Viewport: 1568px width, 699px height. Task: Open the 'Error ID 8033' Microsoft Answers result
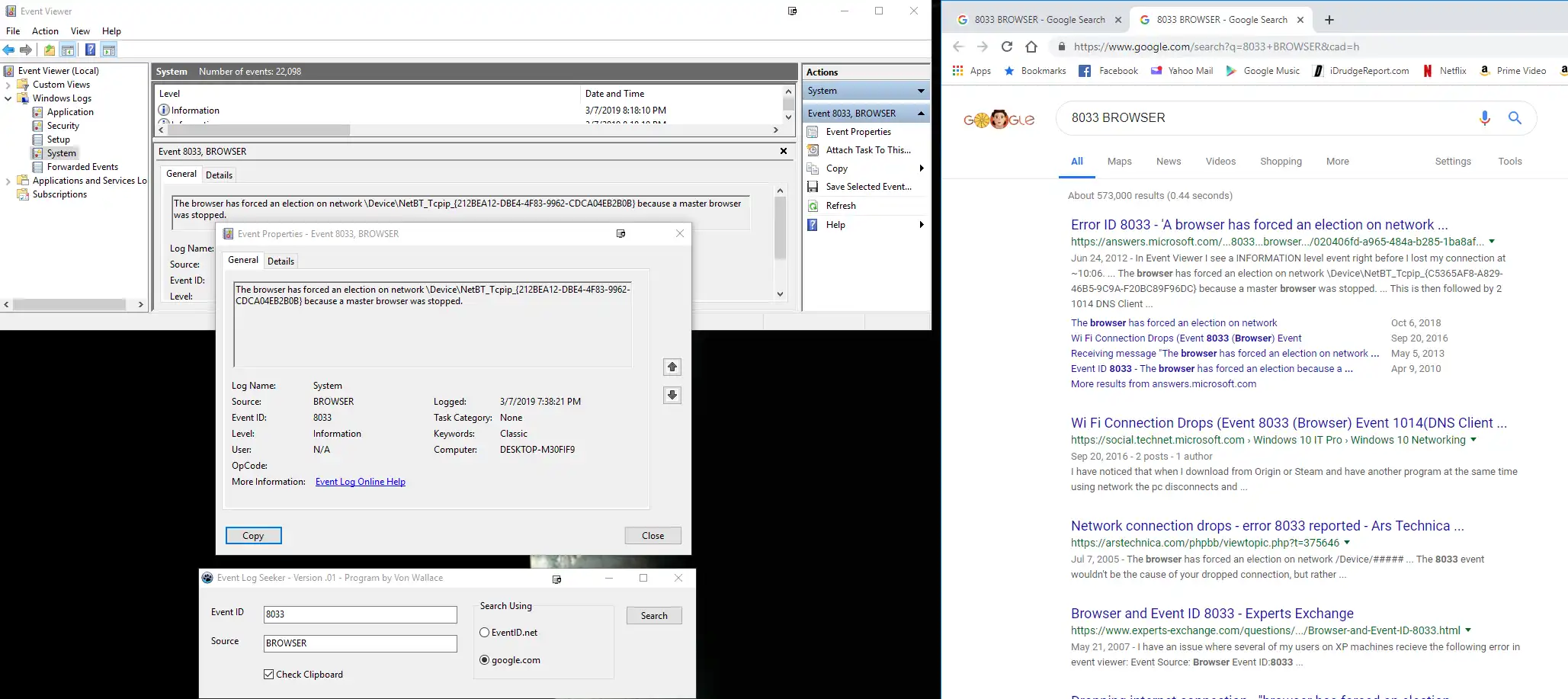coord(1259,225)
